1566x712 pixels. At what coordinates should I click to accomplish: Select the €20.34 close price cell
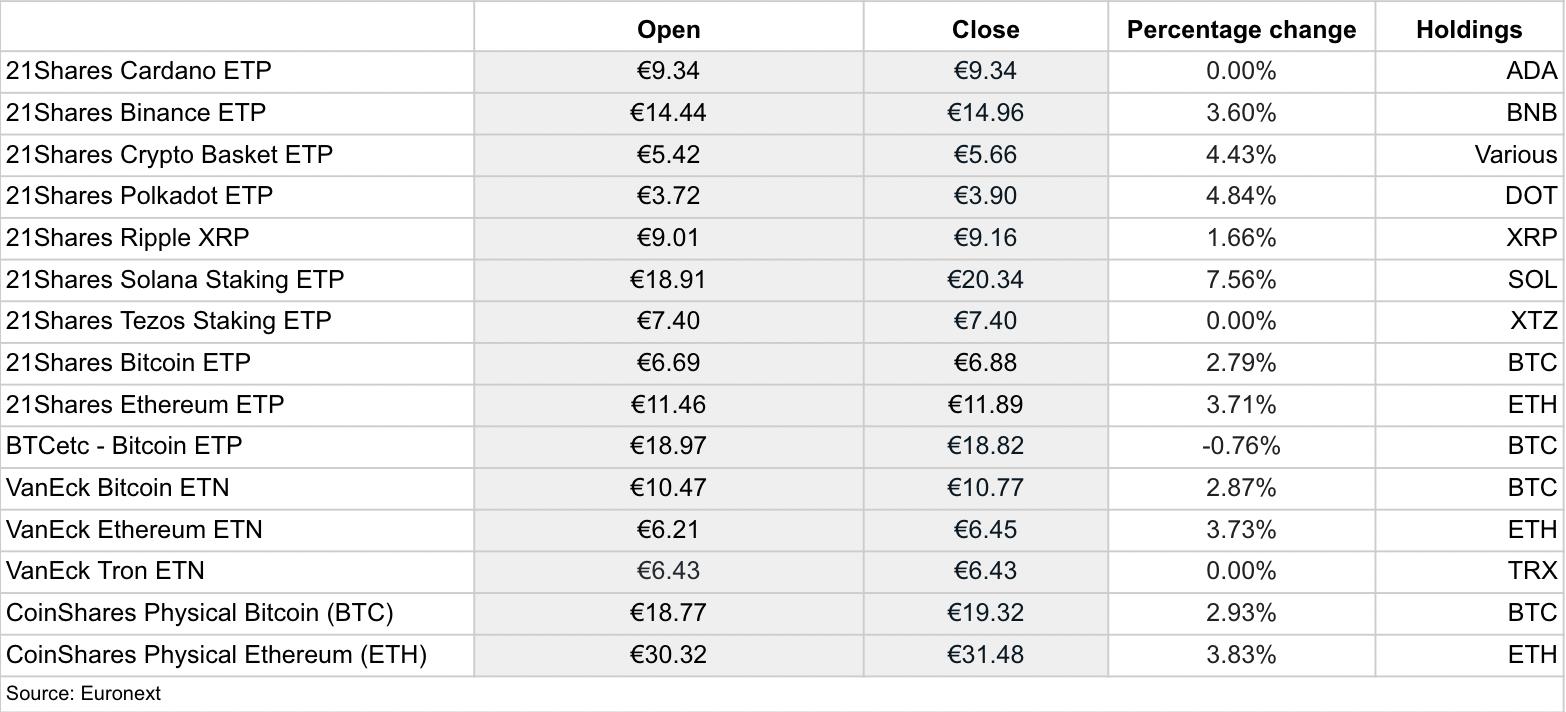(985, 280)
